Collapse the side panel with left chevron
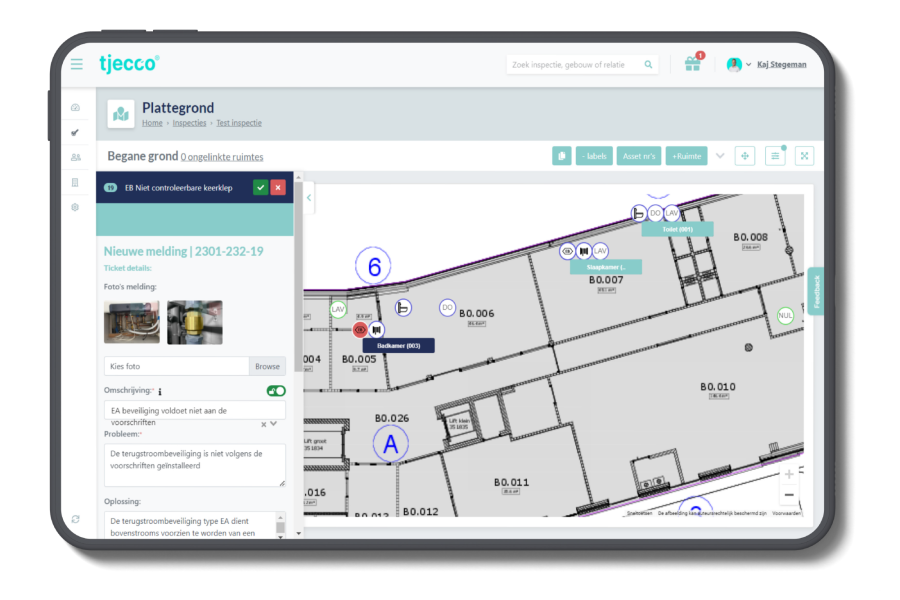Viewport: 900px width, 600px height. pyautogui.click(x=309, y=198)
